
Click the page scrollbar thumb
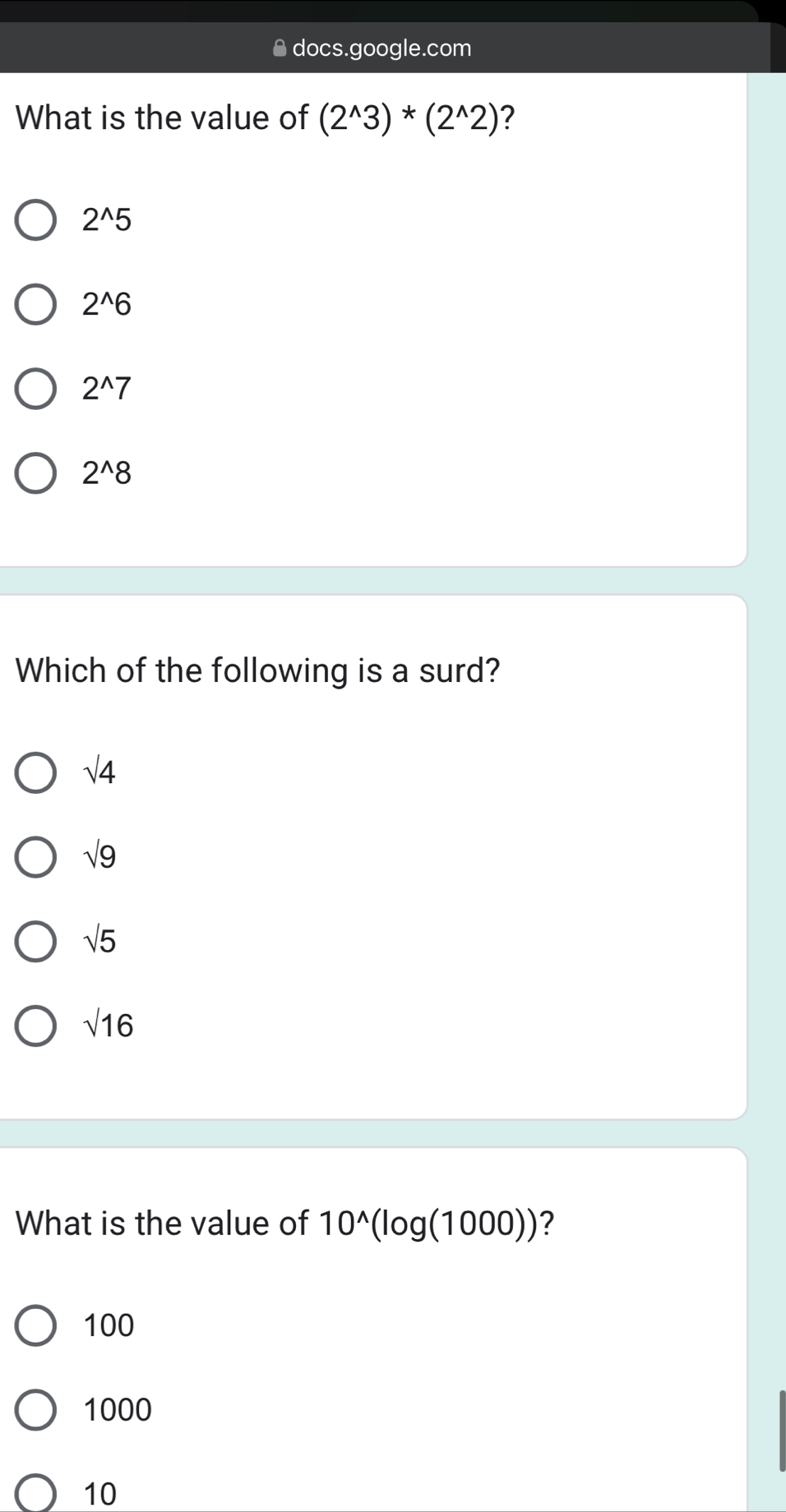pos(782,1431)
